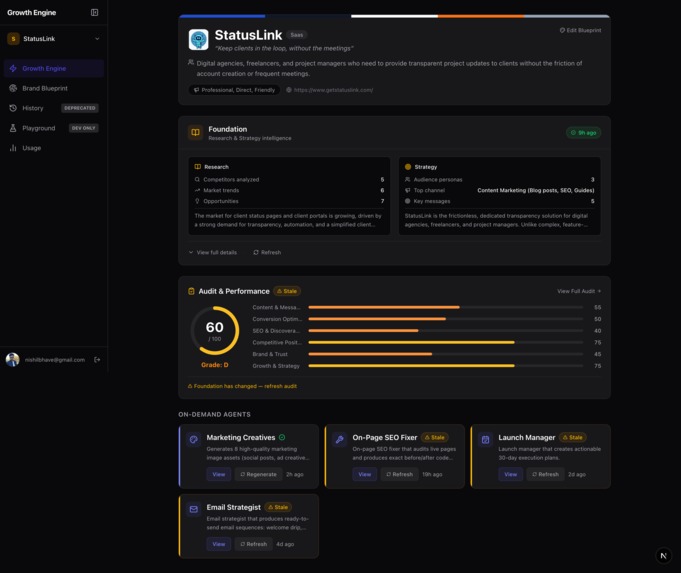This screenshot has height=573, width=681.
Task: Click the On-Page SEO Fixer wrench icon
Action: click(340, 439)
